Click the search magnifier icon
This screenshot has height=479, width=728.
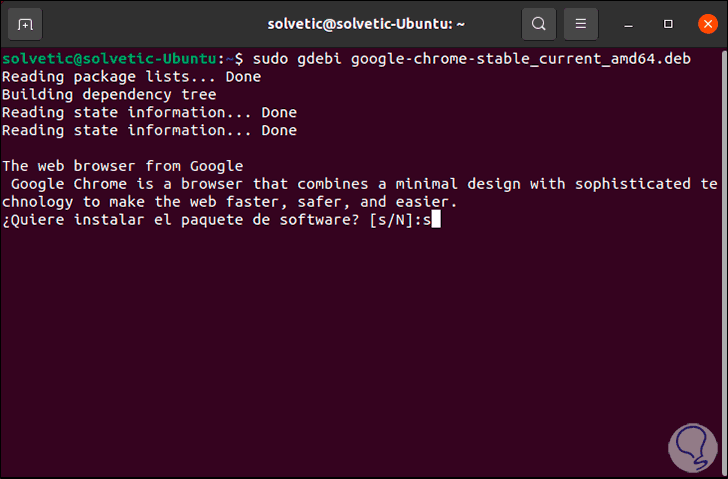[x=539, y=23]
